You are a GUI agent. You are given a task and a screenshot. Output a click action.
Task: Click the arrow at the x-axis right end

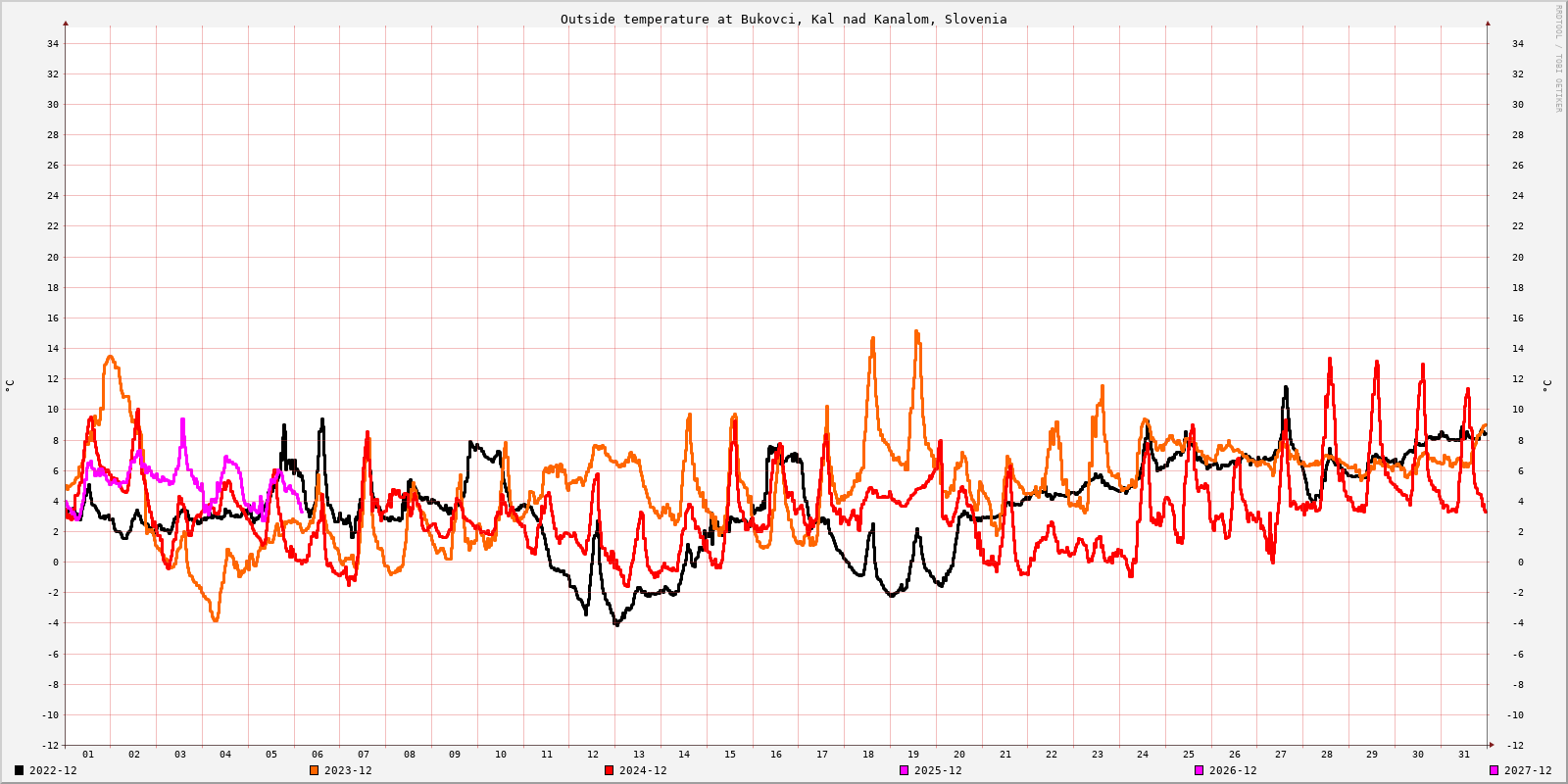pyautogui.click(x=1492, y=745)
